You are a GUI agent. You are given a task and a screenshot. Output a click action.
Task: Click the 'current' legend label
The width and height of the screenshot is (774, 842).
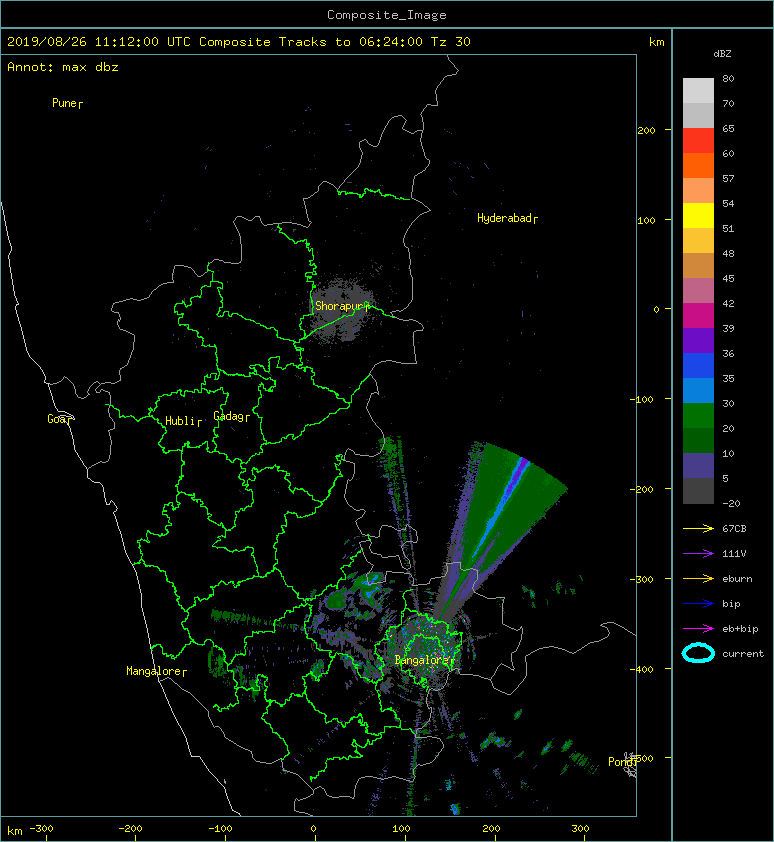(x=743, y=654)
